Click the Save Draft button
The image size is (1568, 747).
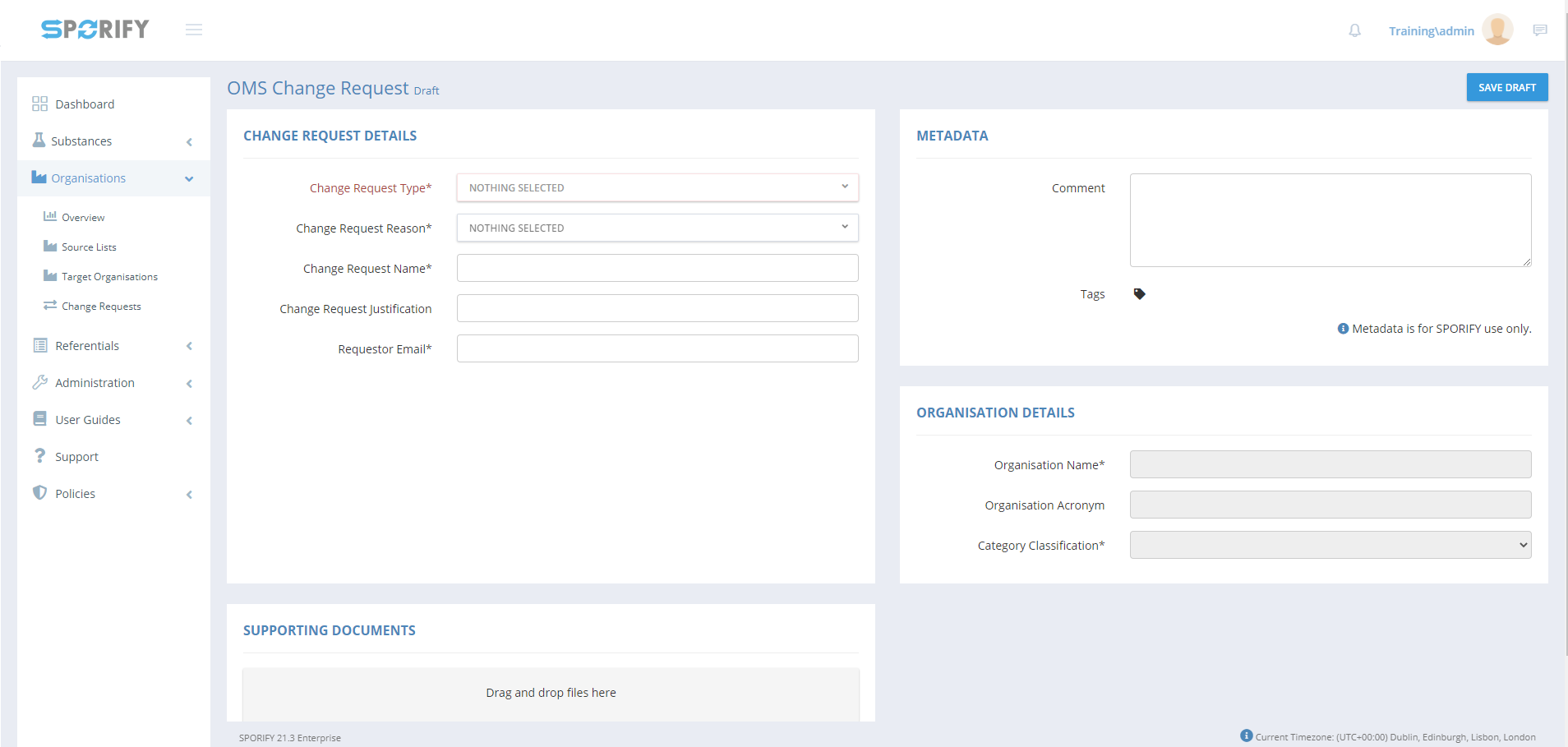[x=1506, y=87]
